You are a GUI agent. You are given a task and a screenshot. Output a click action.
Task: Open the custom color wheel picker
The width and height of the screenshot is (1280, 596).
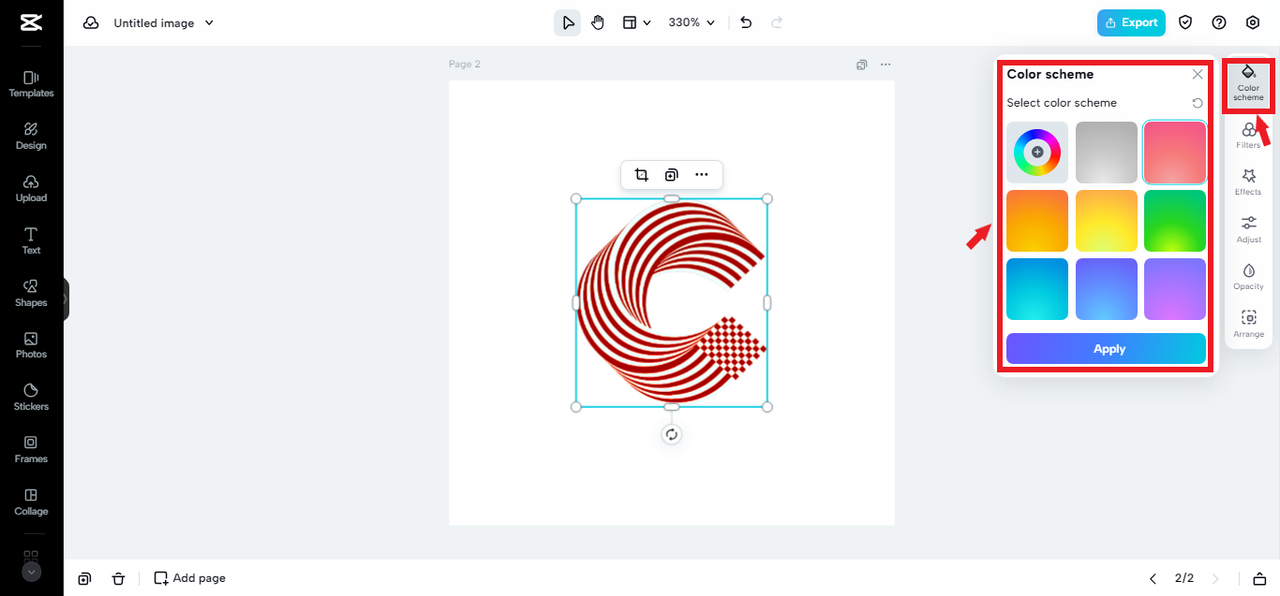tap(1037, 152)
